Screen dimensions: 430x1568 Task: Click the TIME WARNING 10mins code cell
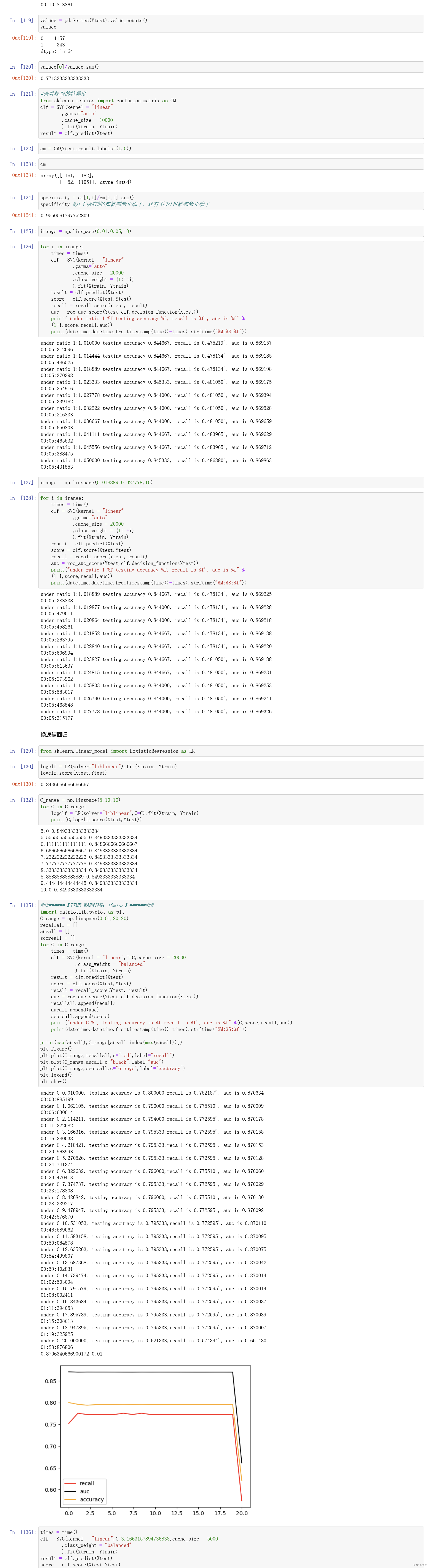[231, 993]
